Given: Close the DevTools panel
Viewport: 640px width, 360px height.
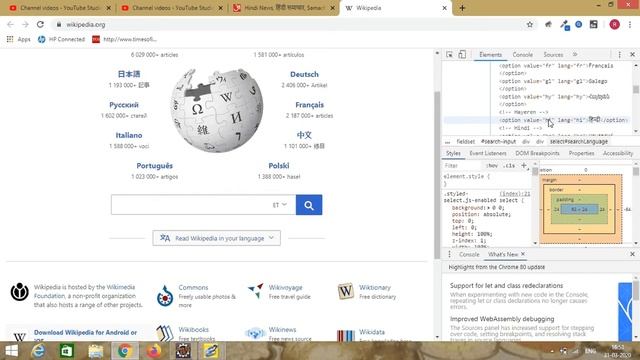Looking at the screenshot, I should coord(632,55).
